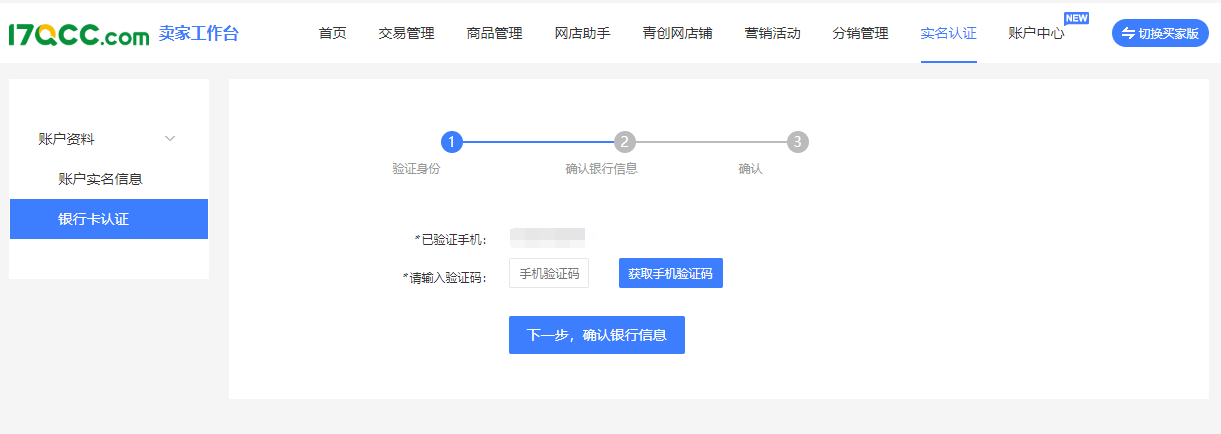The width and height of the screenshot is (1221, 434).
Task: Collapse the 账户资料 sidebar section
Action: click(x=170, y=139)
